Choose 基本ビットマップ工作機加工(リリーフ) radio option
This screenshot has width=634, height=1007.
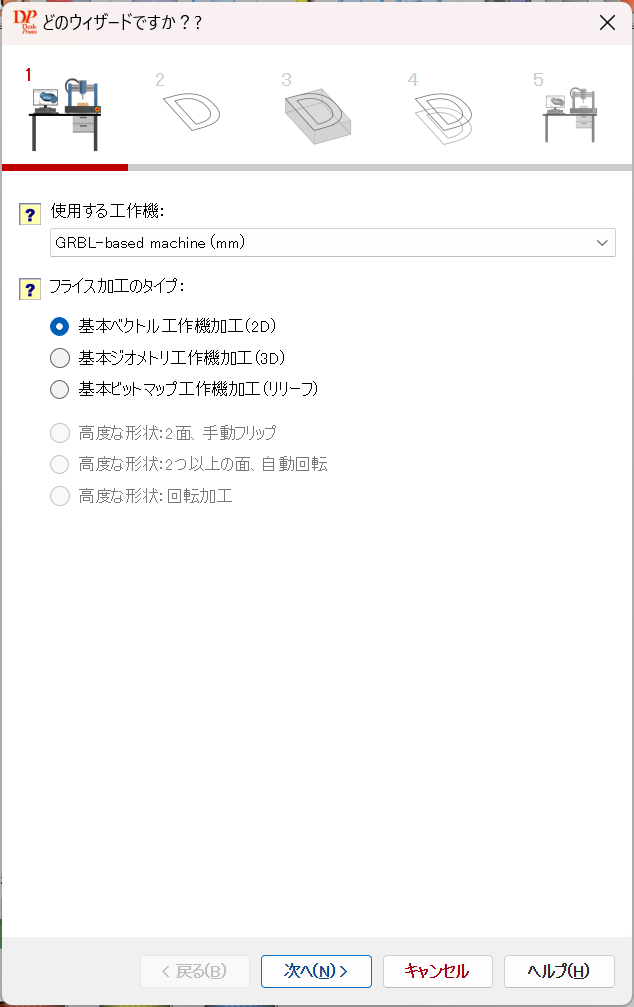tap(60, 389)
